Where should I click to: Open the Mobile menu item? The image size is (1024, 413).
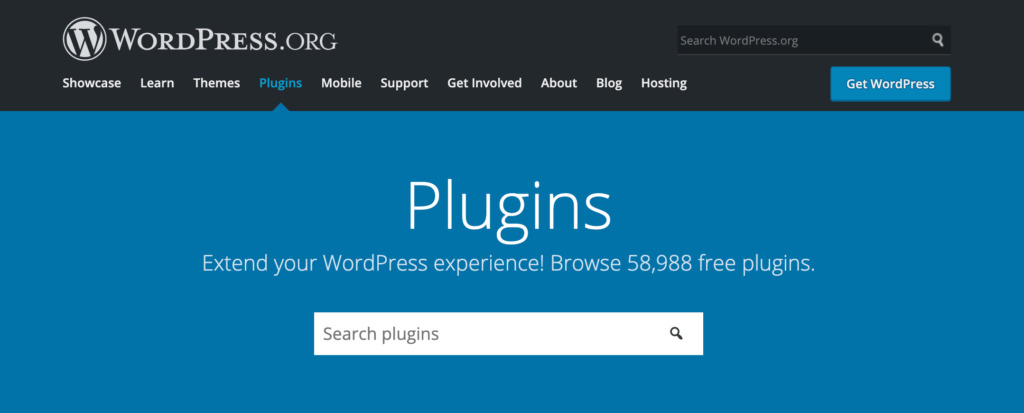tap(341, 83)
